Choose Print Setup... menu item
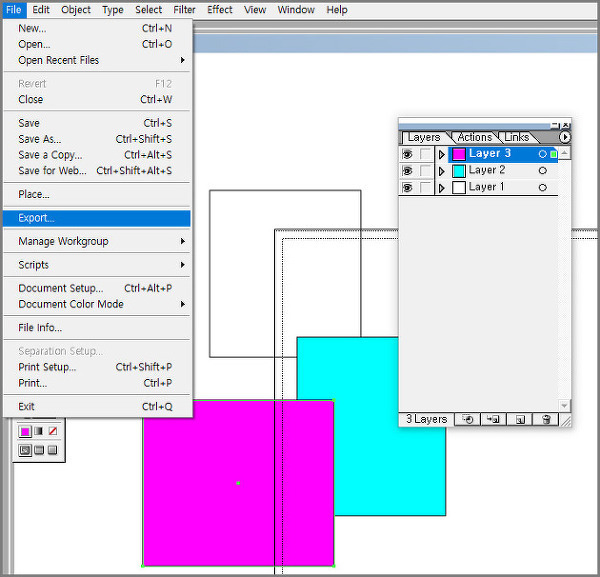Image resolution: width=600 pixels, height=577 pixels. click(x=96, y=367)
